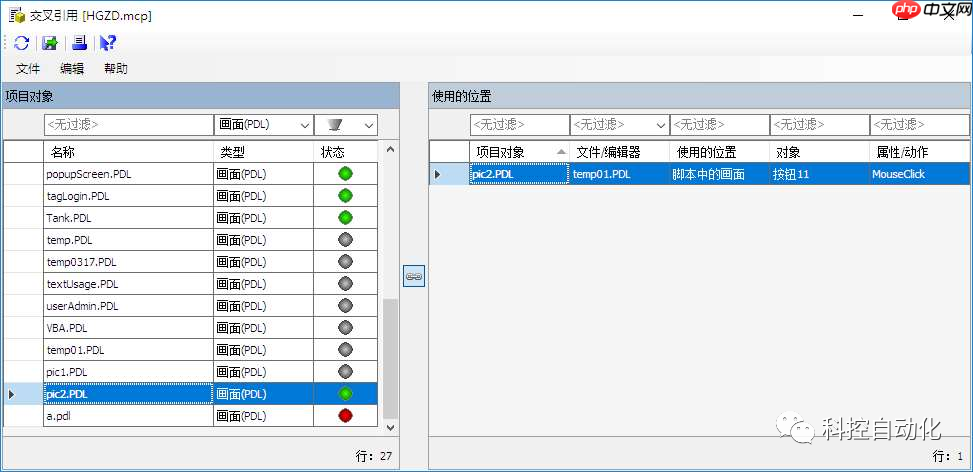Click the list scrollbar down arrow

pyautogui.click(x=390, y=427)
